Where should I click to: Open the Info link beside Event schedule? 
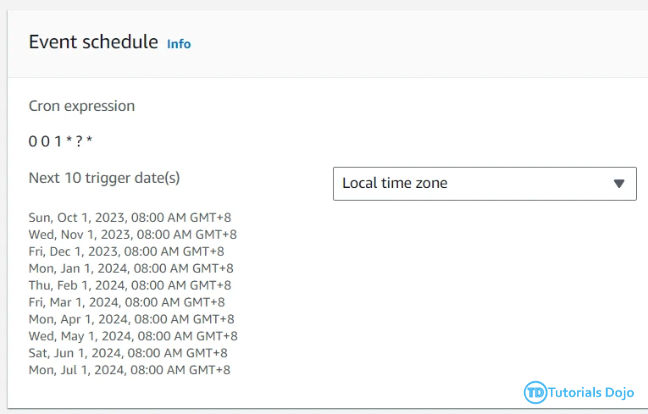pos(179,44)
